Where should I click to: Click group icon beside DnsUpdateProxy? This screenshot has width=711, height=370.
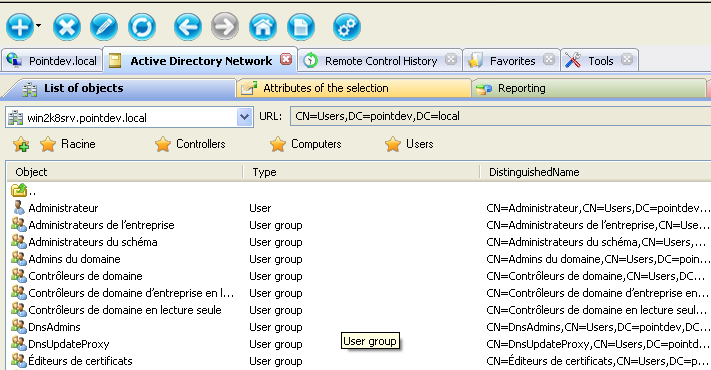(19, 343)
